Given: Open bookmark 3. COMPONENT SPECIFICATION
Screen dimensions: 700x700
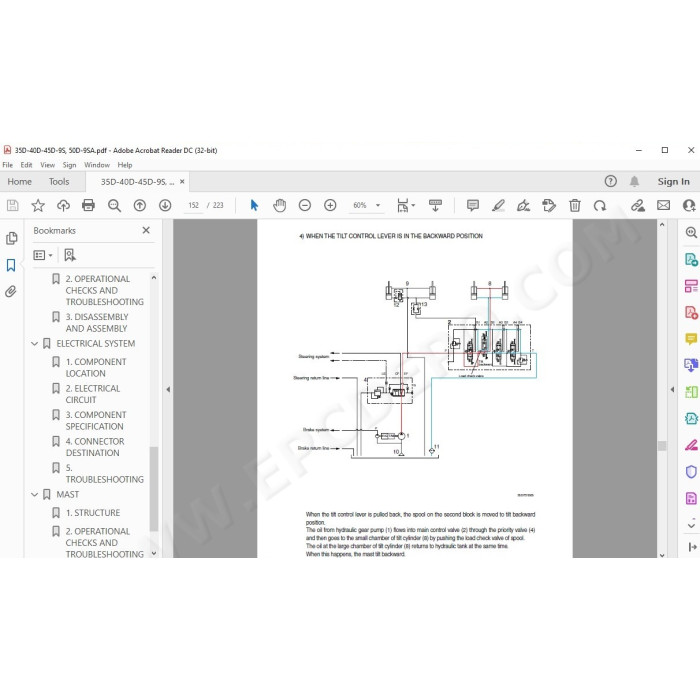Looking at the screenshot, I should pyautogui.click(x=96, y=421).
